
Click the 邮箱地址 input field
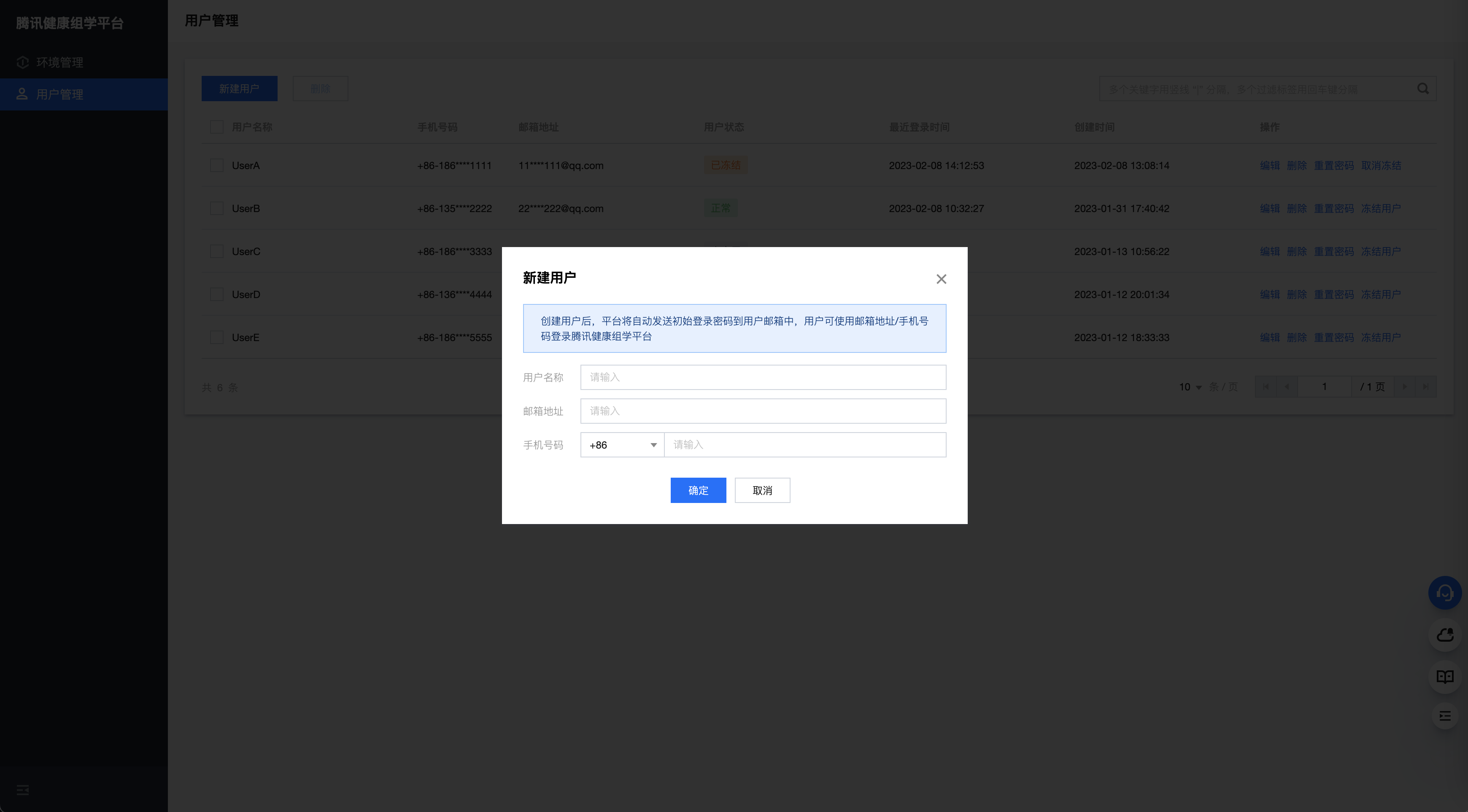point(763,411)
